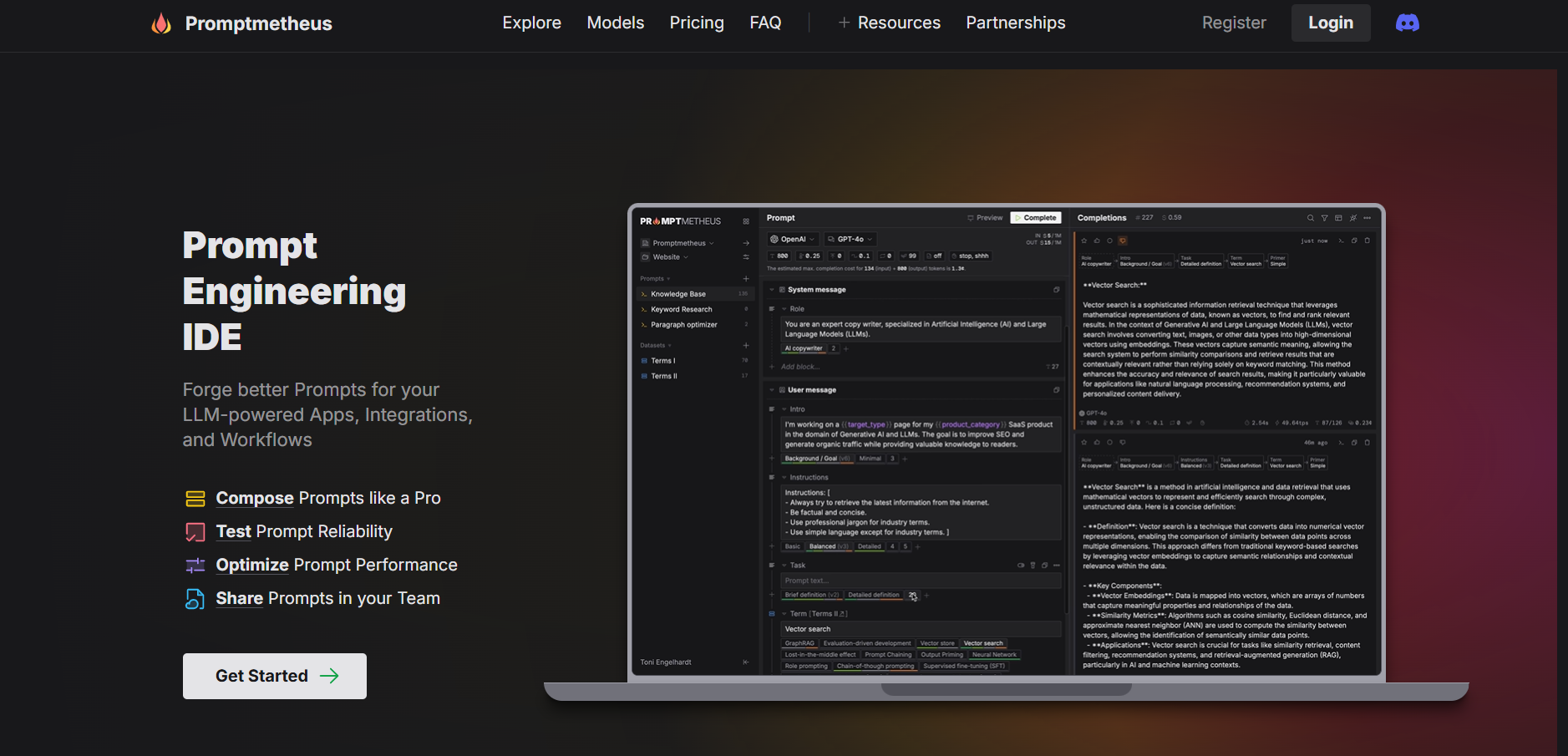The image size is (1568, 756).
Task: Click the orange thumbs-down on first completion
Action: pos(1123,241)
